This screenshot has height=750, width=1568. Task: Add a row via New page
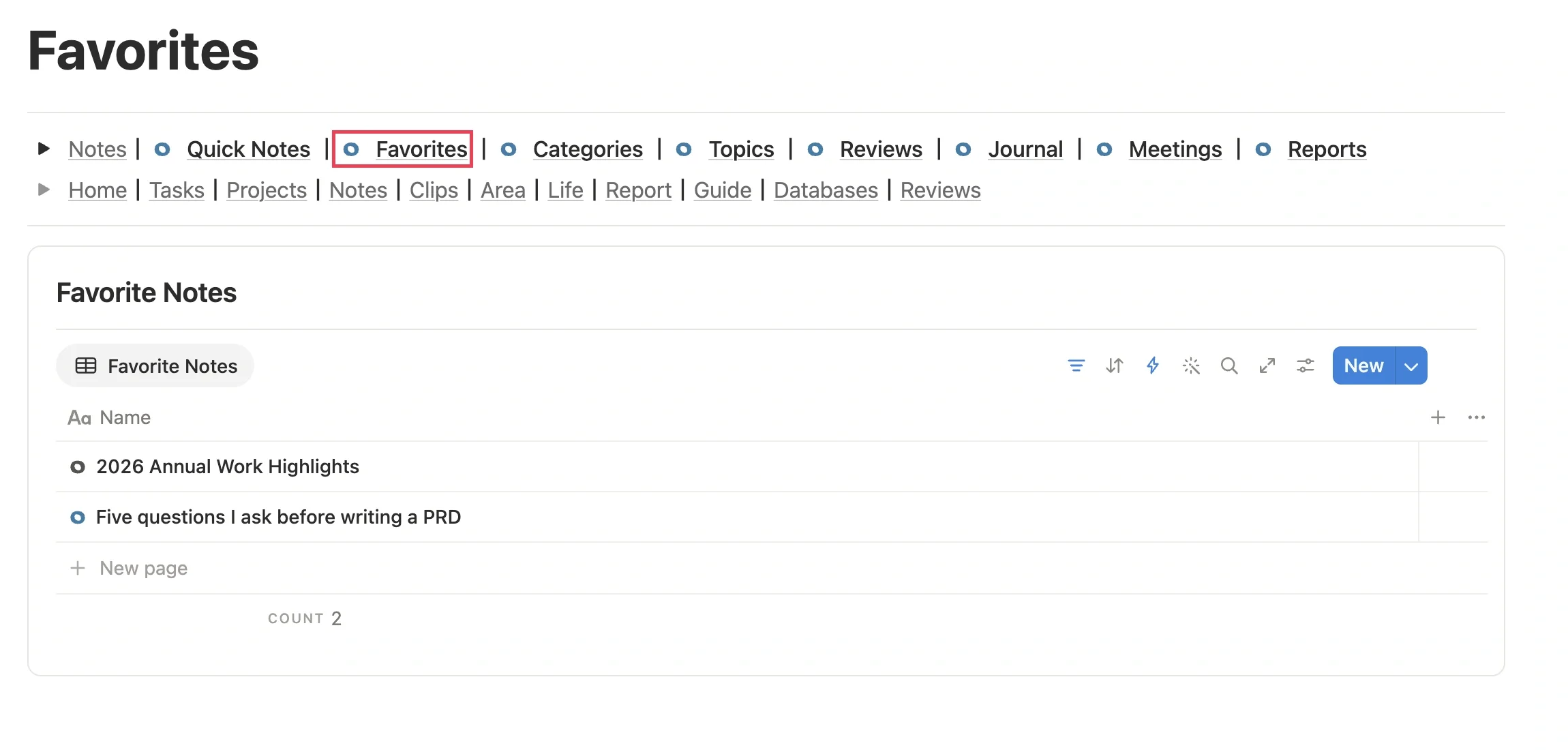tap(143, 568)
